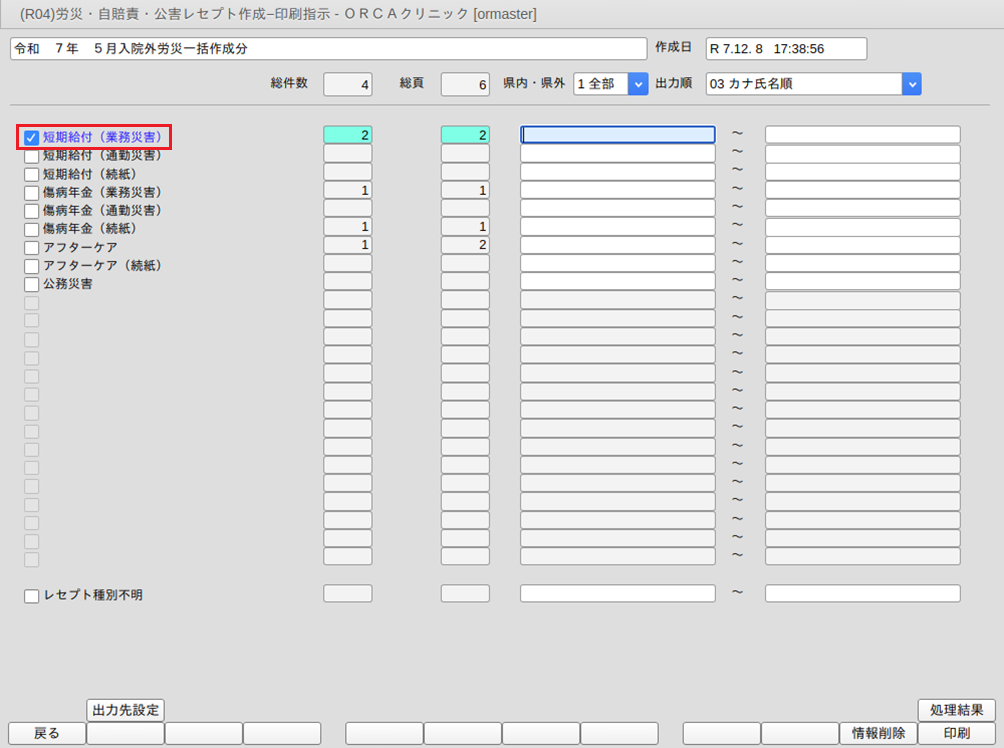Tick the アフターケア checkbox

(x=32, y=247)
